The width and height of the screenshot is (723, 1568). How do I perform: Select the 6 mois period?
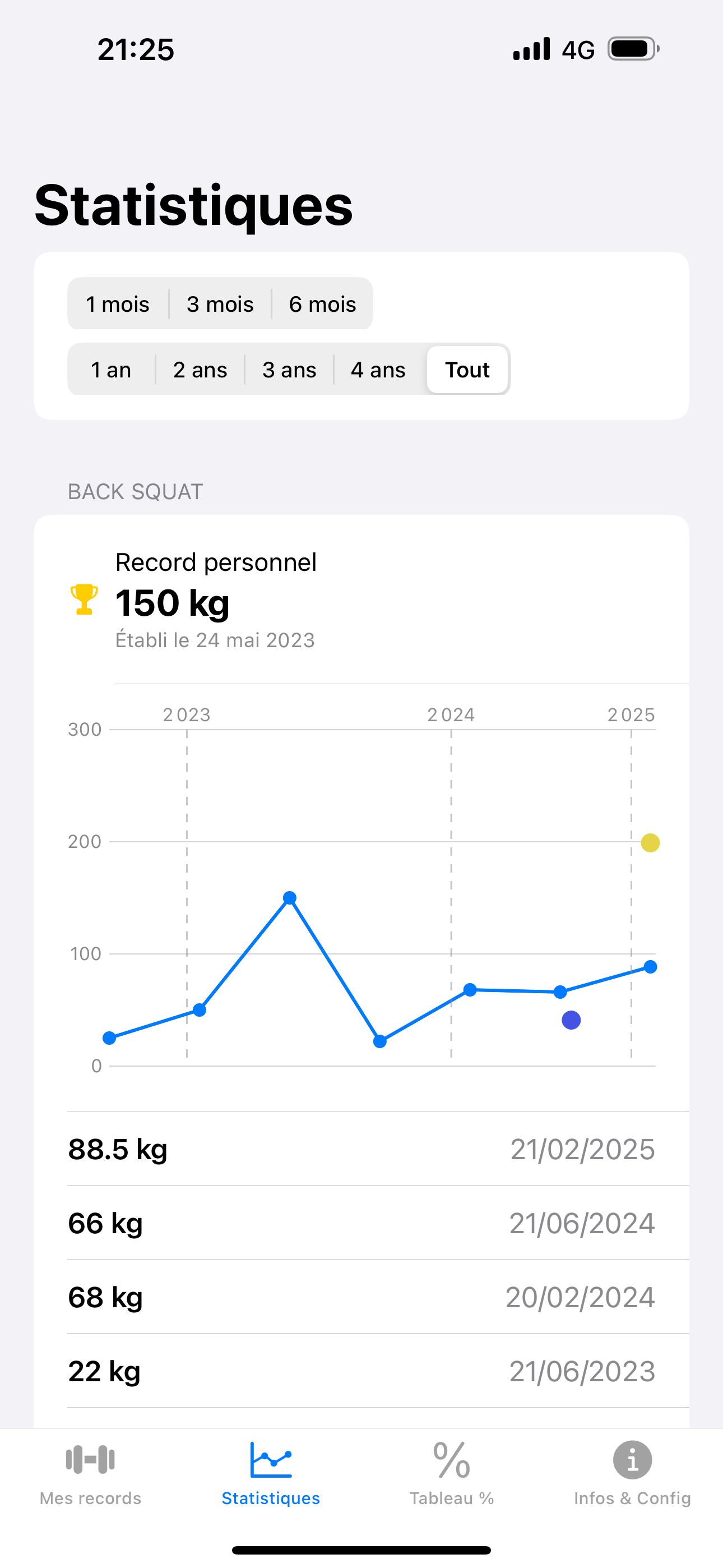(322, 304)
